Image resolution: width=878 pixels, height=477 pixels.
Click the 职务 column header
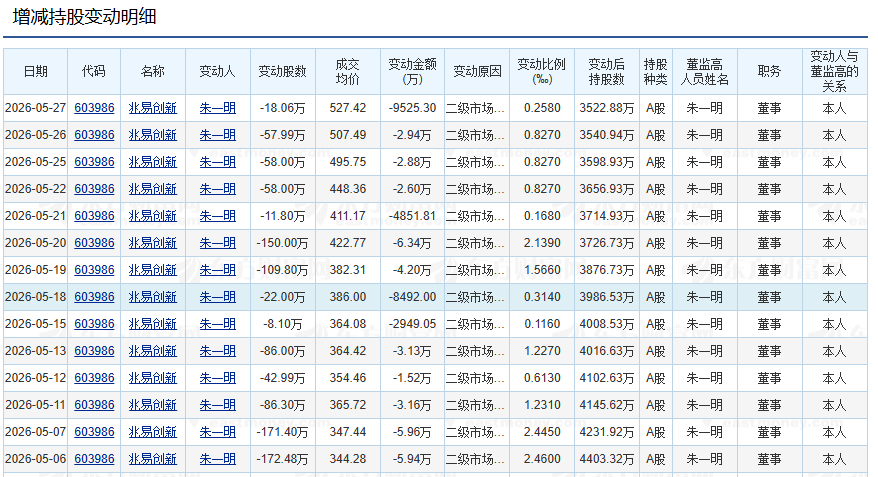(x=770, y=72)
